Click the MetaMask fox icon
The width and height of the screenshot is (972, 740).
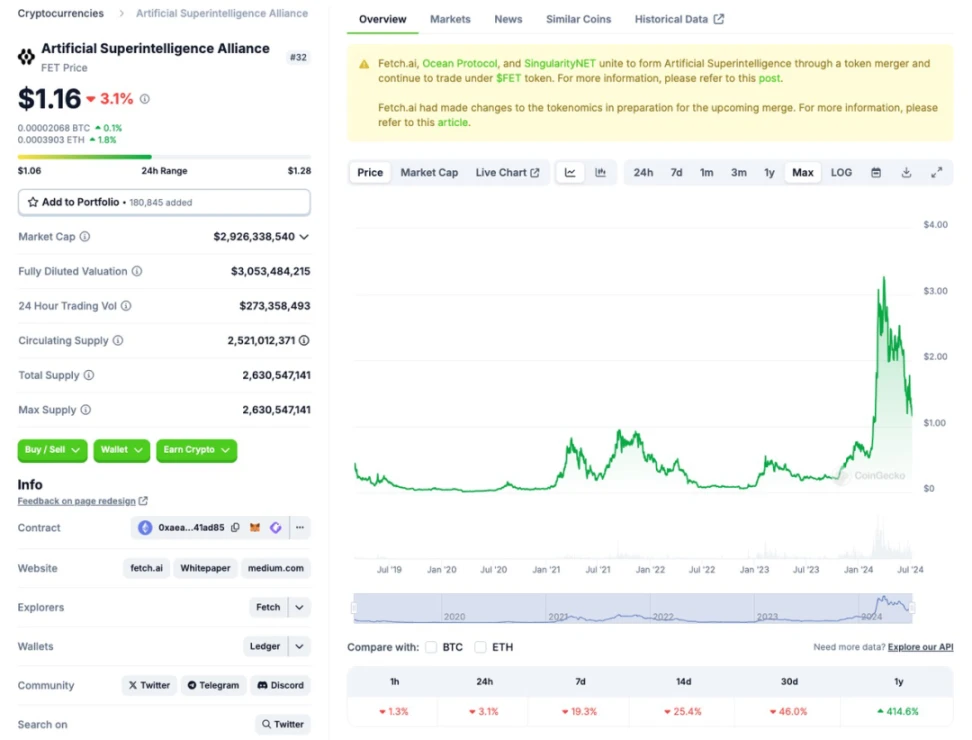(255, 528)
